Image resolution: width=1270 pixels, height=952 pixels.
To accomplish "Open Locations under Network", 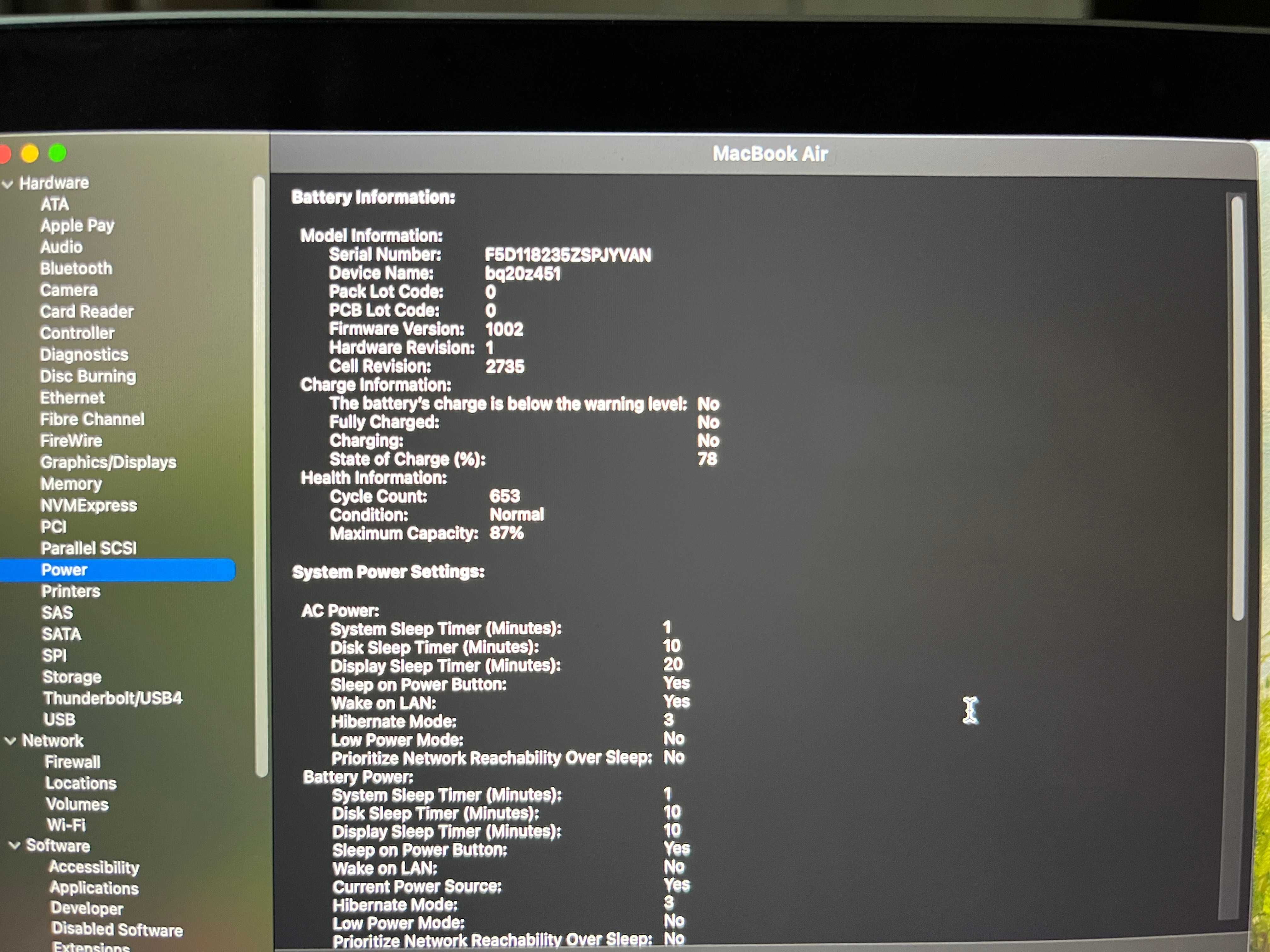I will tap(81, 783).
